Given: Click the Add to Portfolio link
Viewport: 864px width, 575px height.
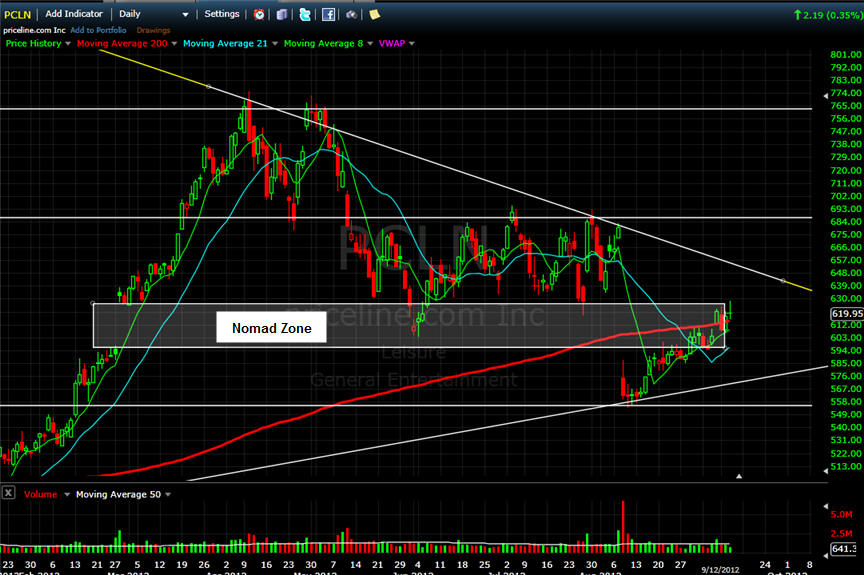Looking at the screenshot, I should coord(98,30).
